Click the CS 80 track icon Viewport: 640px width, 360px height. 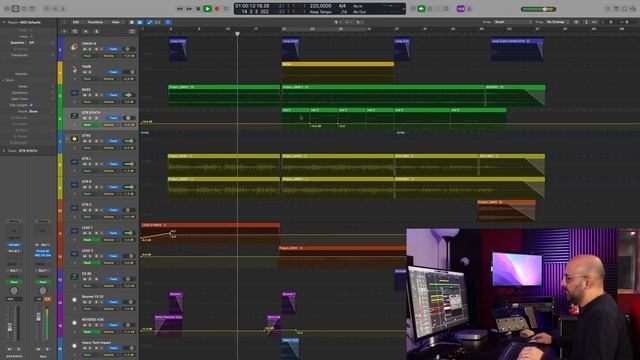click(x=74, y=277)
